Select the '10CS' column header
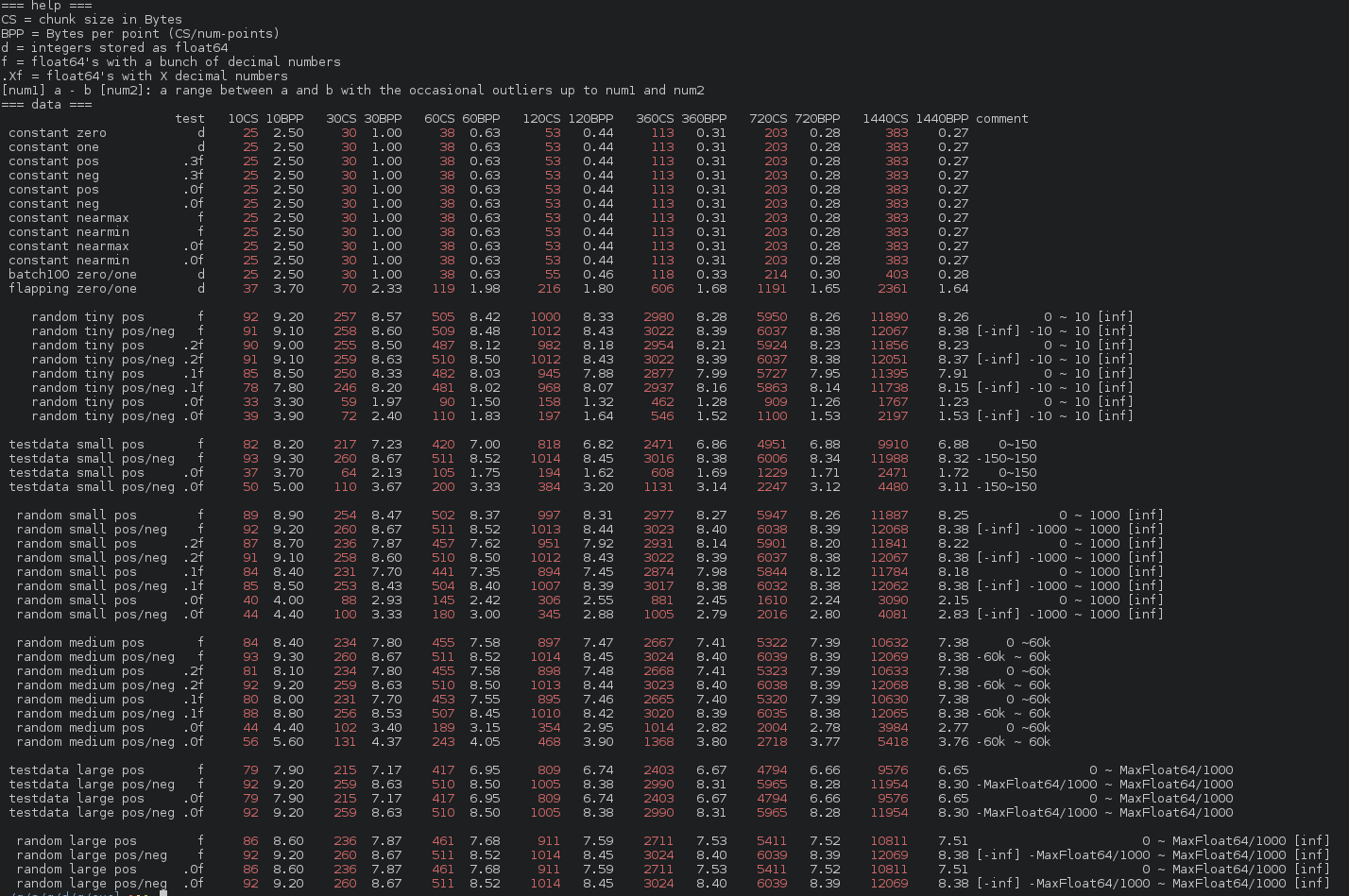Screen dimensions: 1349x896 pyautogui.click(x=242, y=118)
